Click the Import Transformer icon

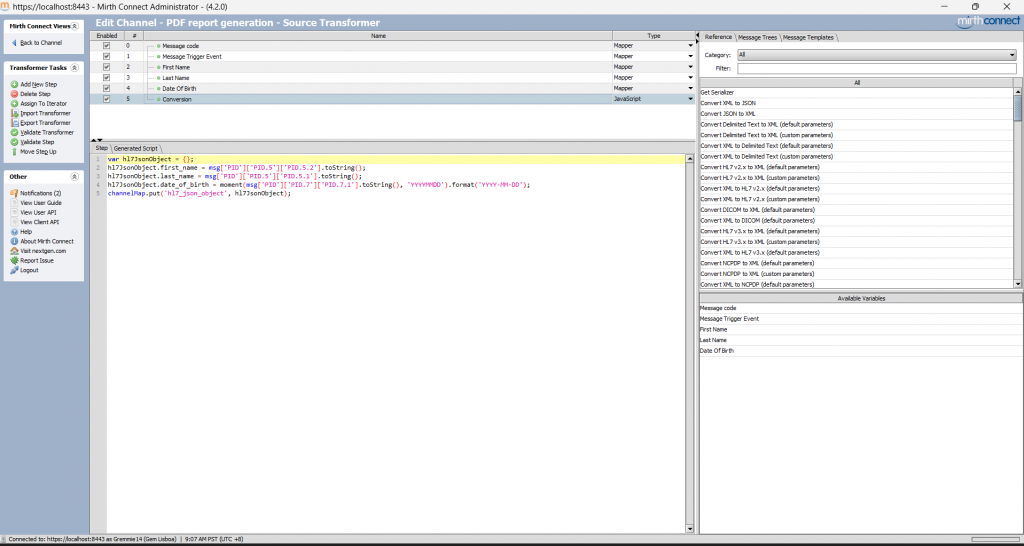[14, 113]
